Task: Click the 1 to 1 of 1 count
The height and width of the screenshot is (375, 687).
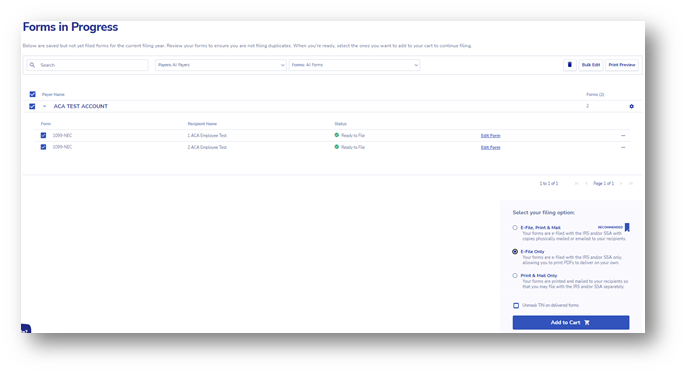Action: point(549,184)
